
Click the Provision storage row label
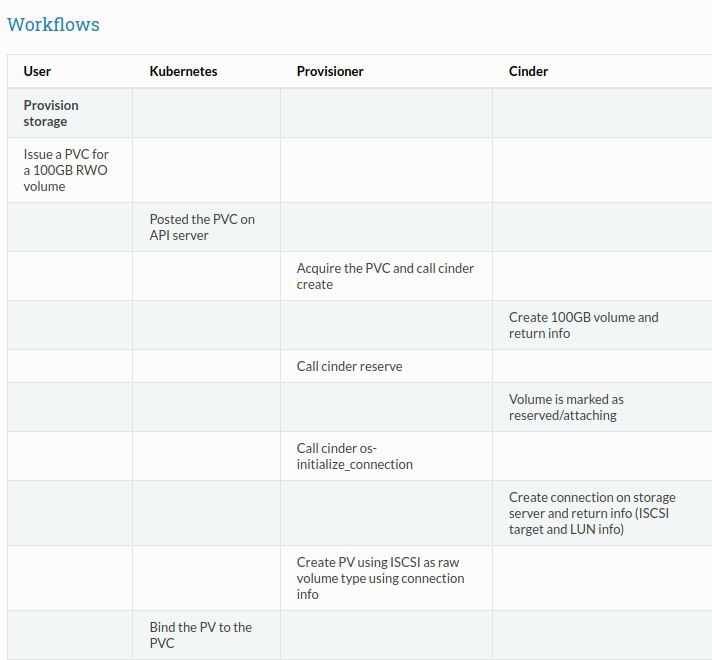pyautogui.click(x=51, y=113)
